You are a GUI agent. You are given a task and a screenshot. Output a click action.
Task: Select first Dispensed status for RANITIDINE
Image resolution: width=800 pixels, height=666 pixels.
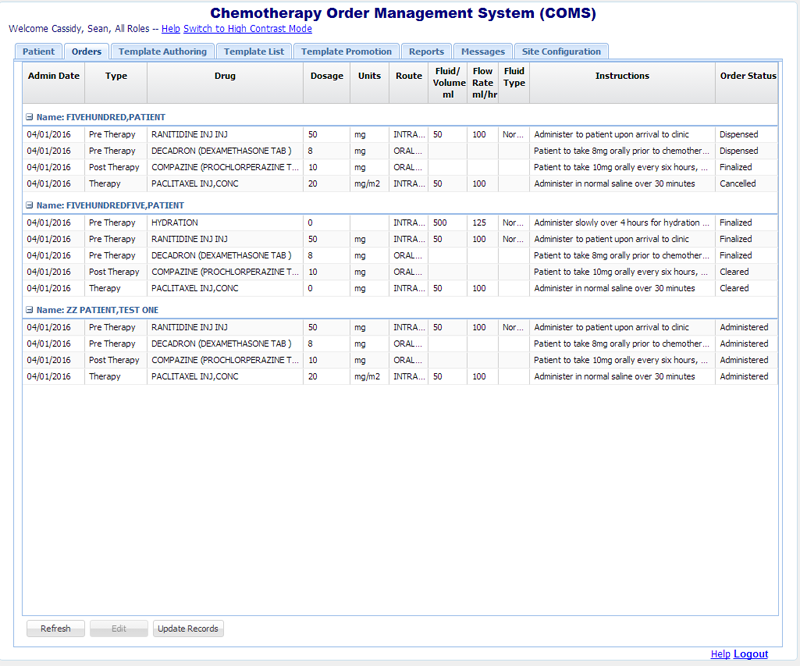(x=746, y=135)
